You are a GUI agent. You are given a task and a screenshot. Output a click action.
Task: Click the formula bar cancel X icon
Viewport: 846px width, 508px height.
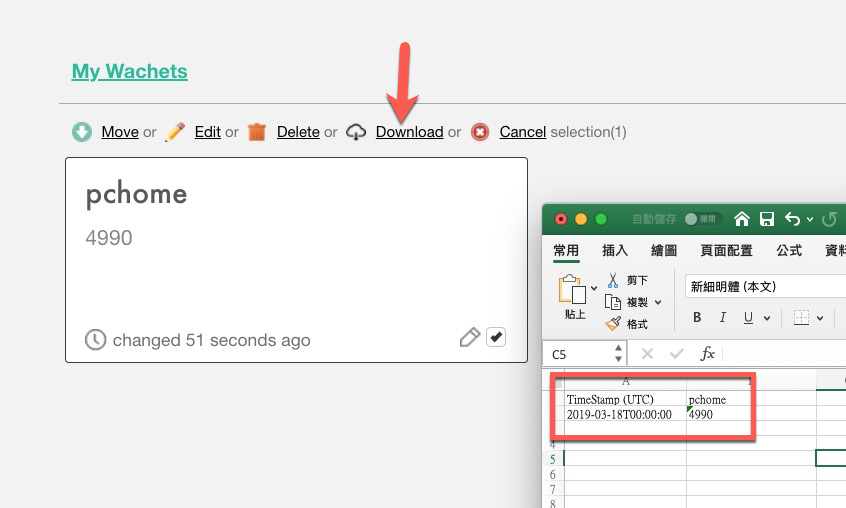647,354
